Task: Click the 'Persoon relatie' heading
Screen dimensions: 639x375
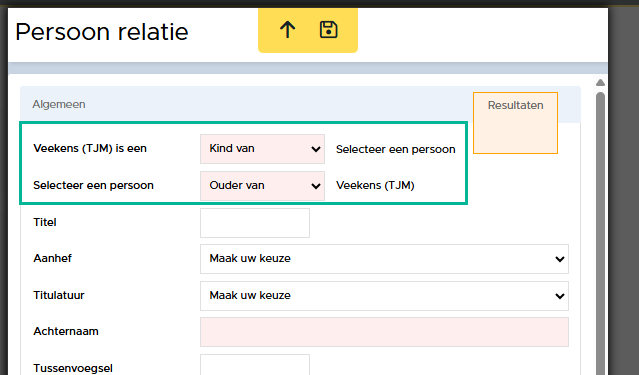Action: click(102, 32)
